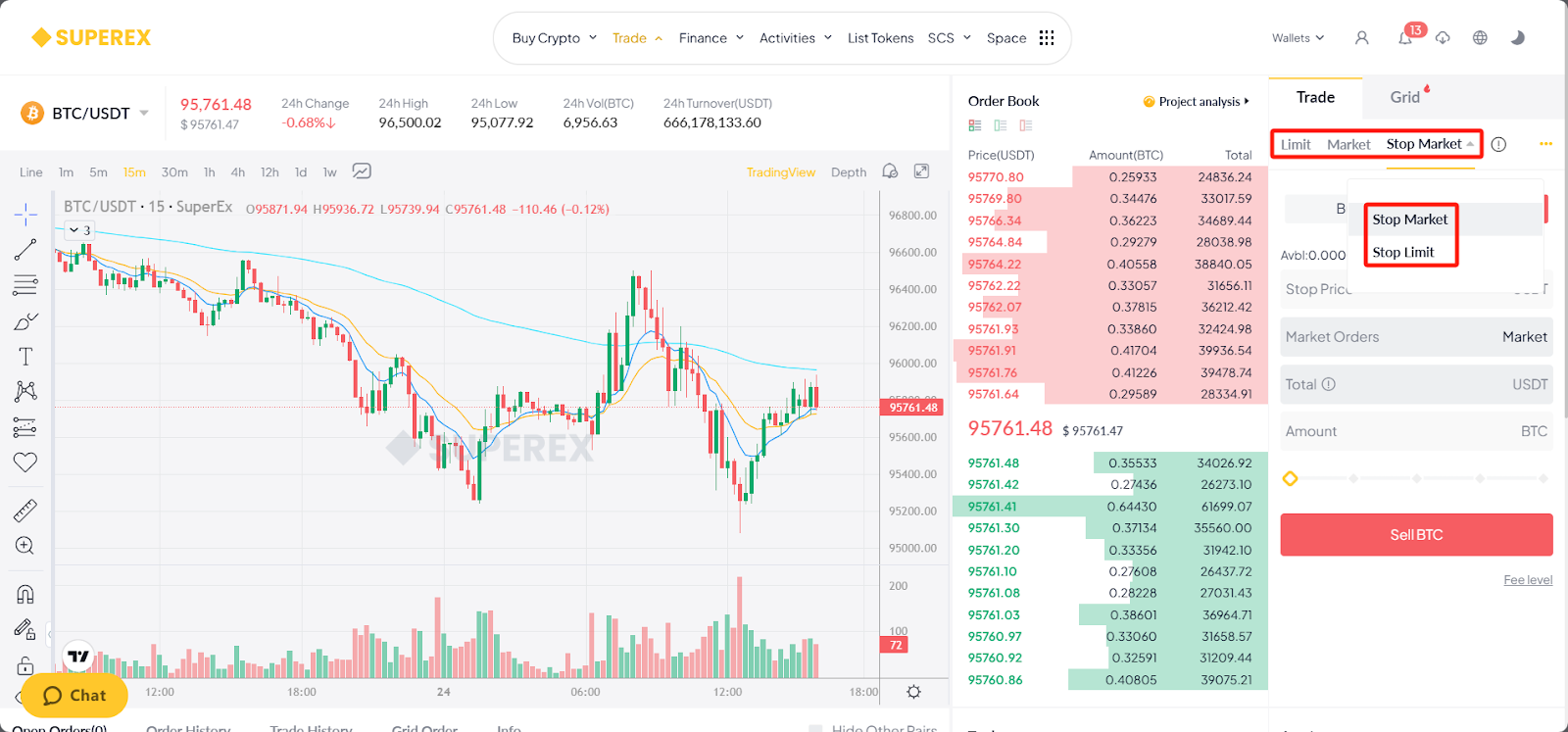Expand the chart to fullscreen
Screen dimensions: 1568x732
921,171
